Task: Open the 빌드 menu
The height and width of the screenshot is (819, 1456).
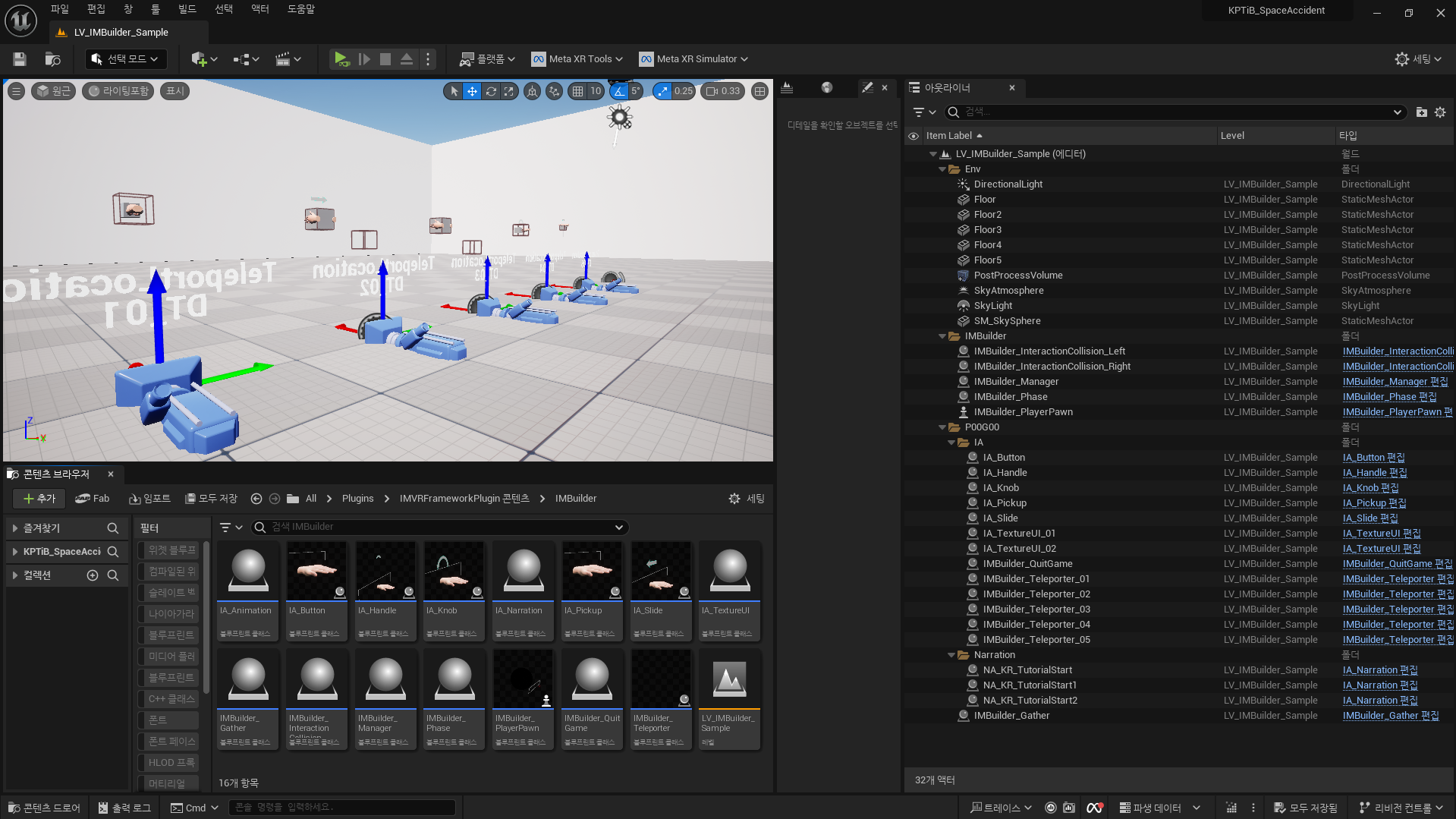Action: click(x=187, y=9)
